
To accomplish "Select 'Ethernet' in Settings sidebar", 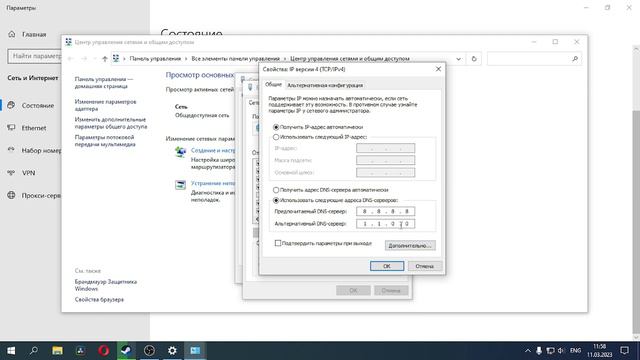I will 34,128.
